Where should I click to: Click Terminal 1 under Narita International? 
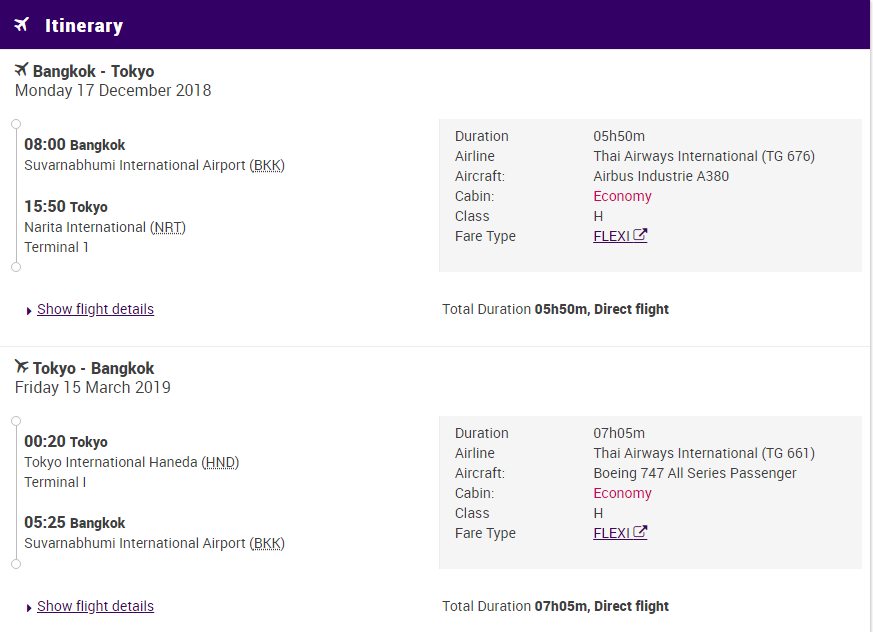click(x=56, y=247)
